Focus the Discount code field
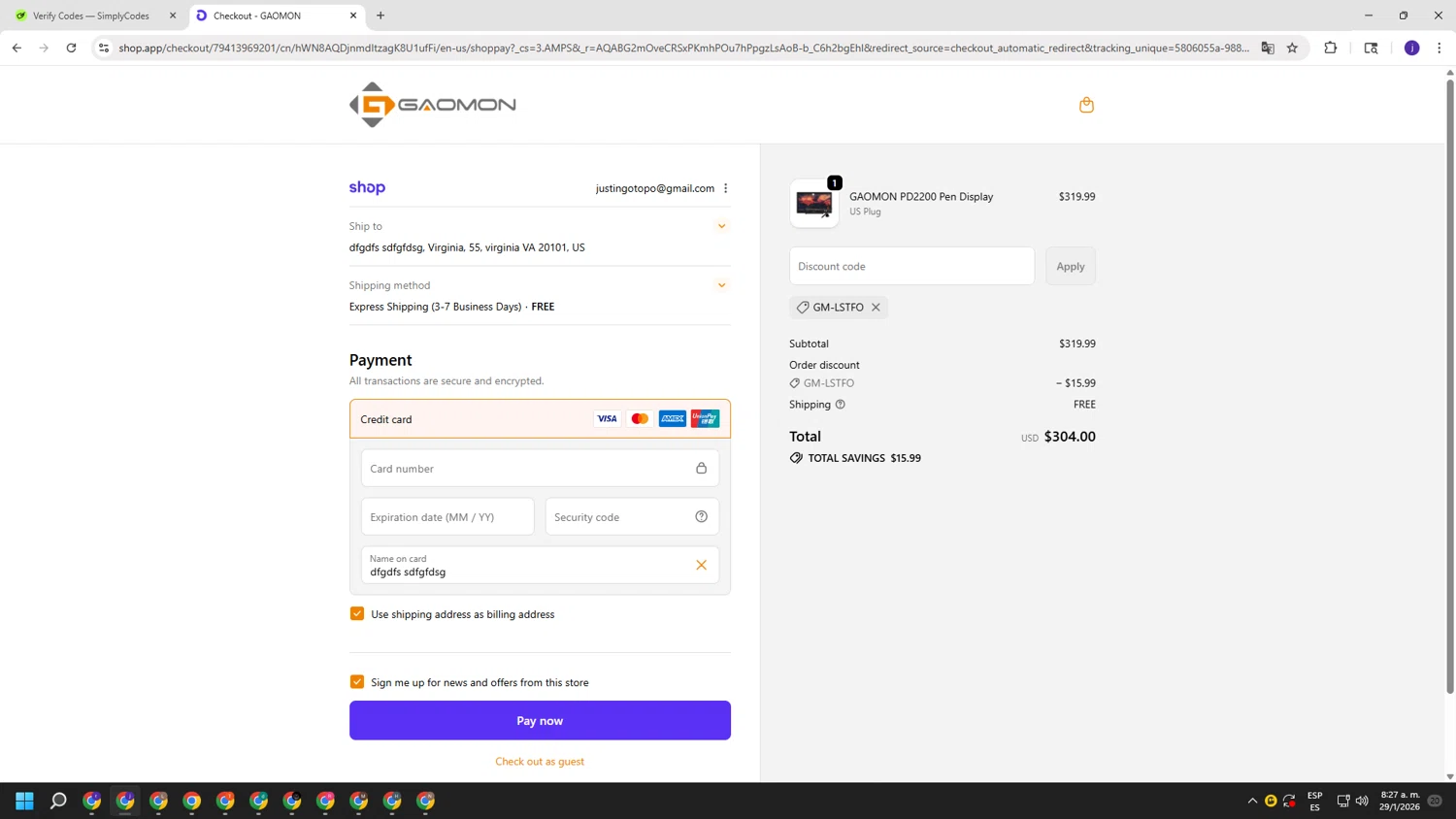This screenshot has height=819, width=1456. [911, 266]
